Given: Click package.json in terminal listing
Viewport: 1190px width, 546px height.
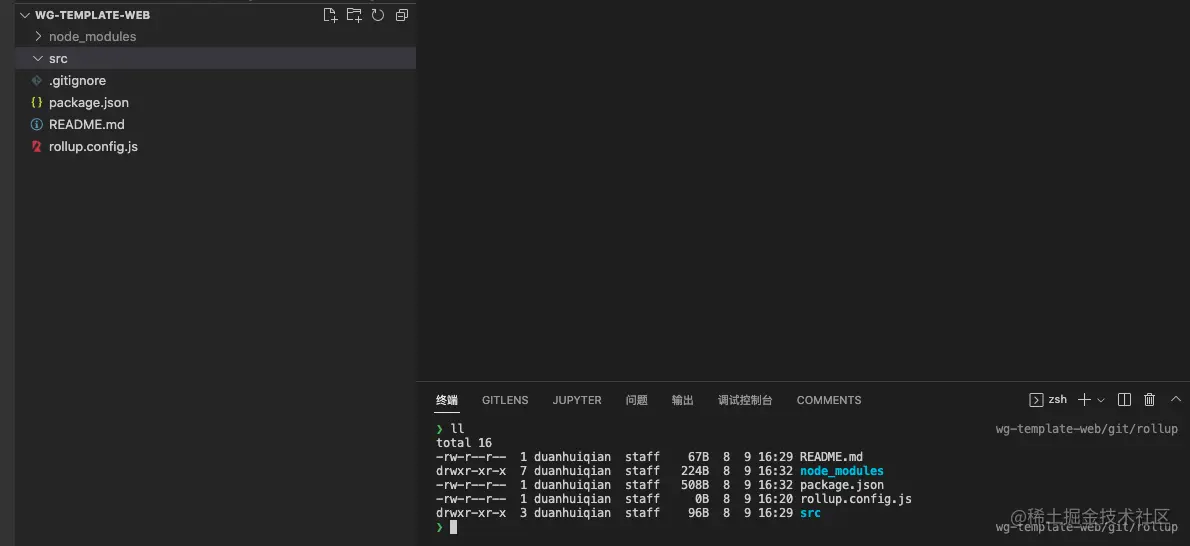Looking at the screenshot, I should (x=842, y=484).
